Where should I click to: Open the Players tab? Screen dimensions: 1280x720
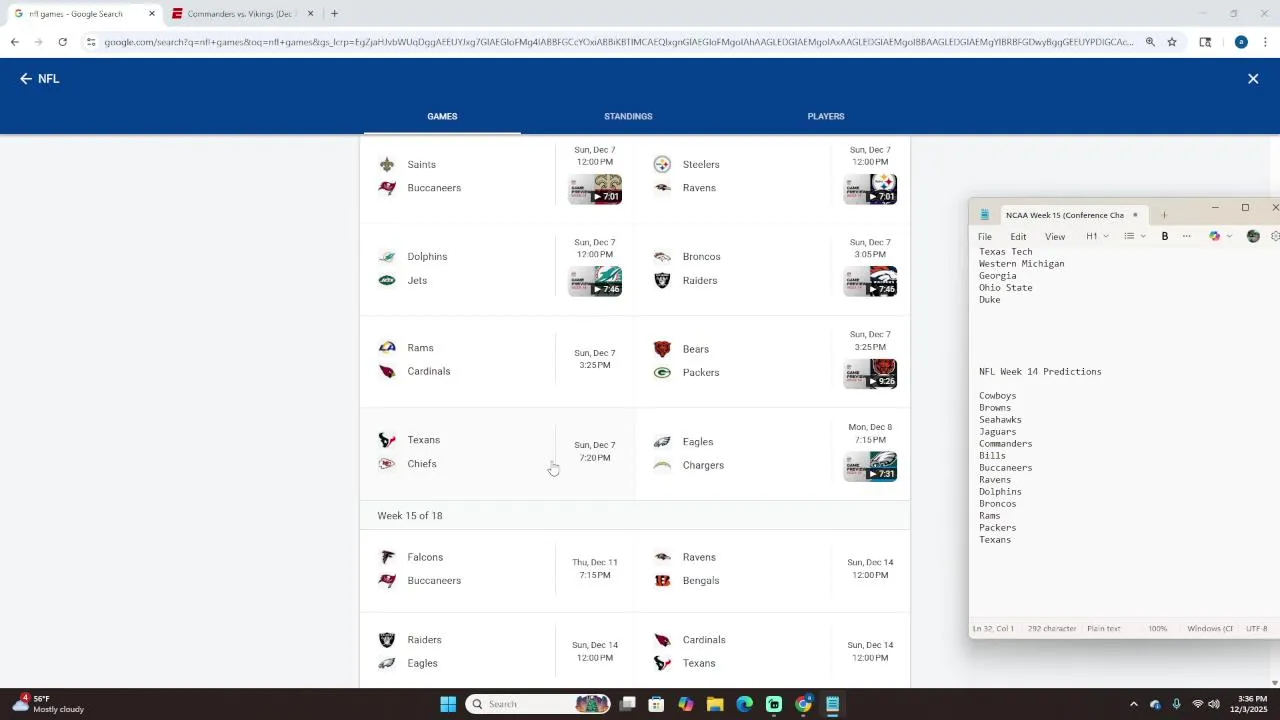pos(826,116)
